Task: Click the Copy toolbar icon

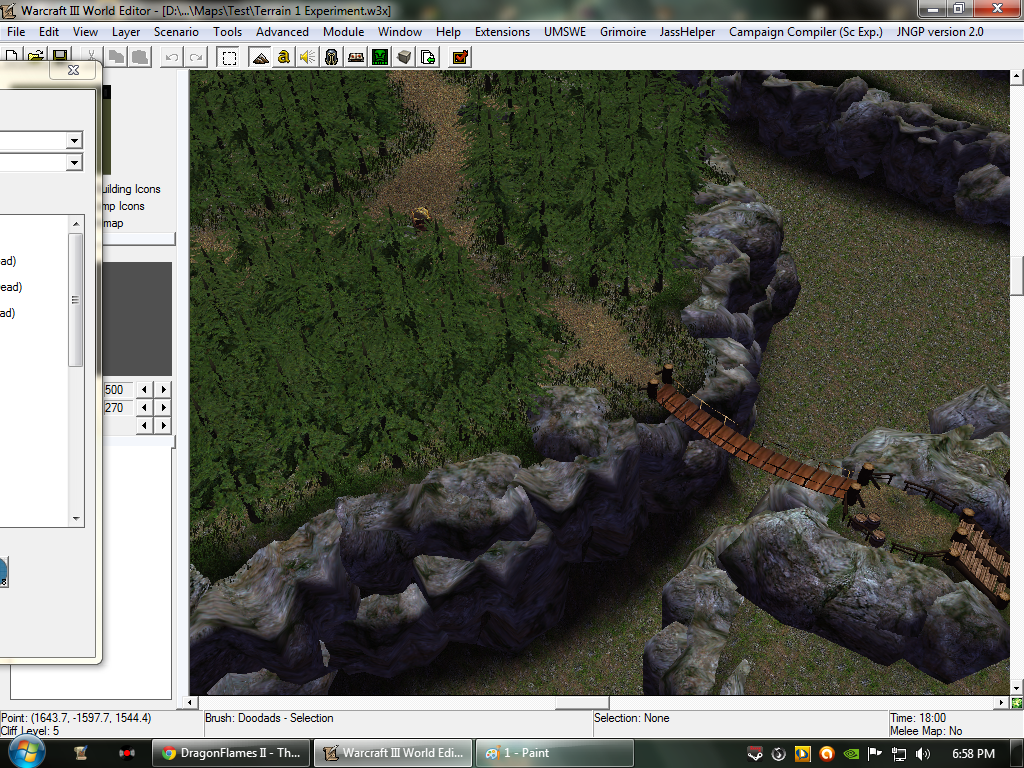Action: tap(116, 57)
